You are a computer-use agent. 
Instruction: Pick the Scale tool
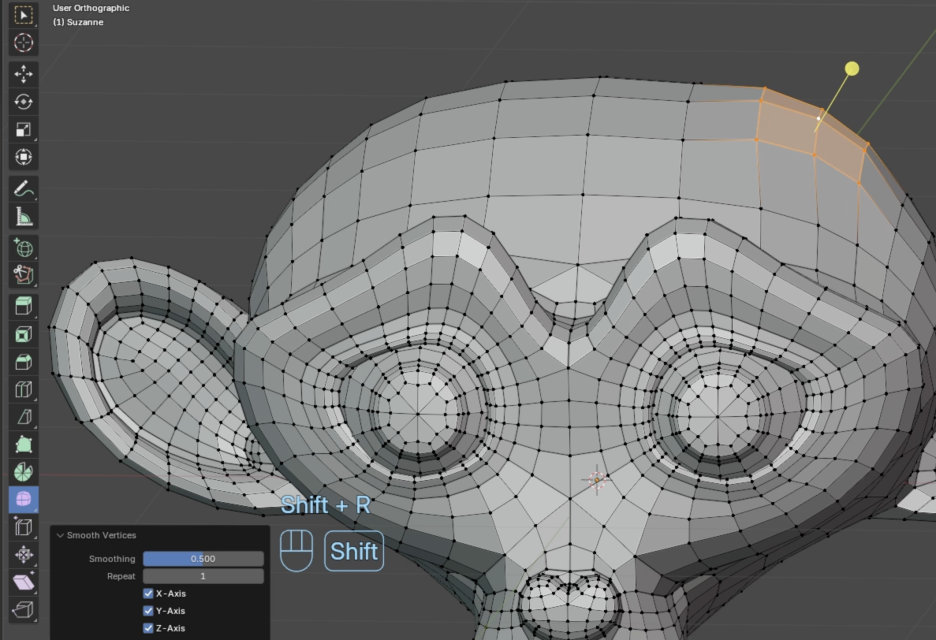tap(23, 130)
